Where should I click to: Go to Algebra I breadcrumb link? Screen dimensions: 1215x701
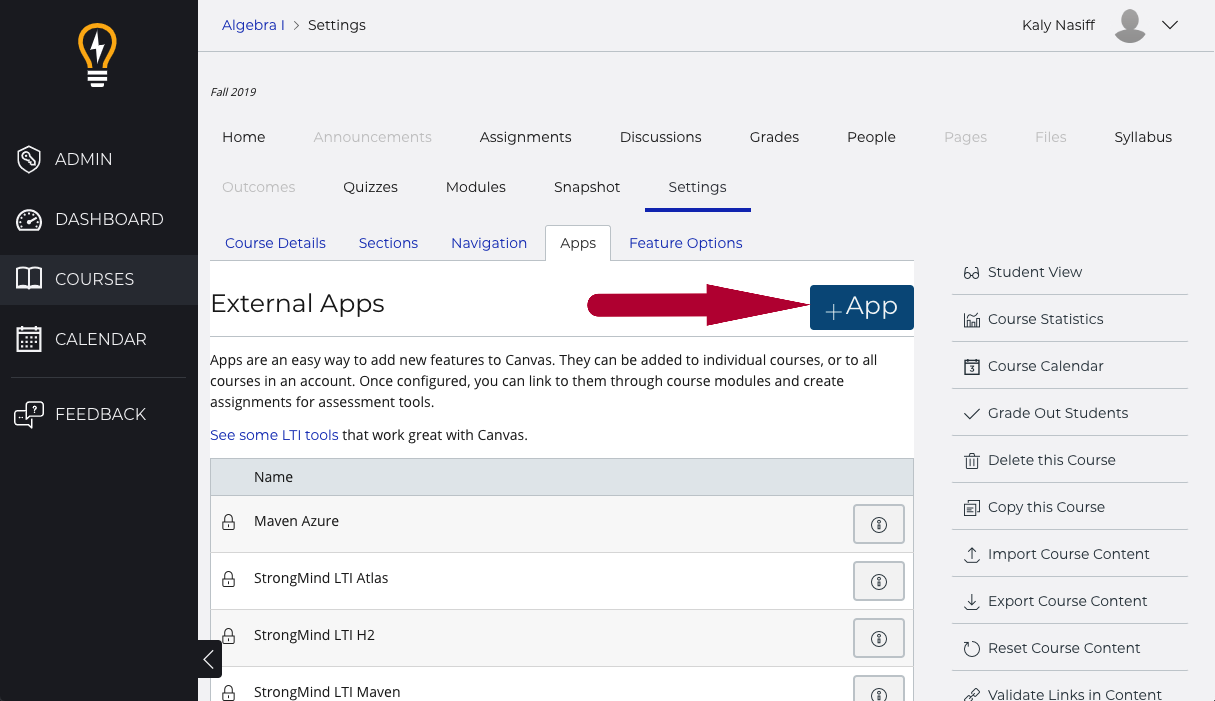[x=253, y=25]
